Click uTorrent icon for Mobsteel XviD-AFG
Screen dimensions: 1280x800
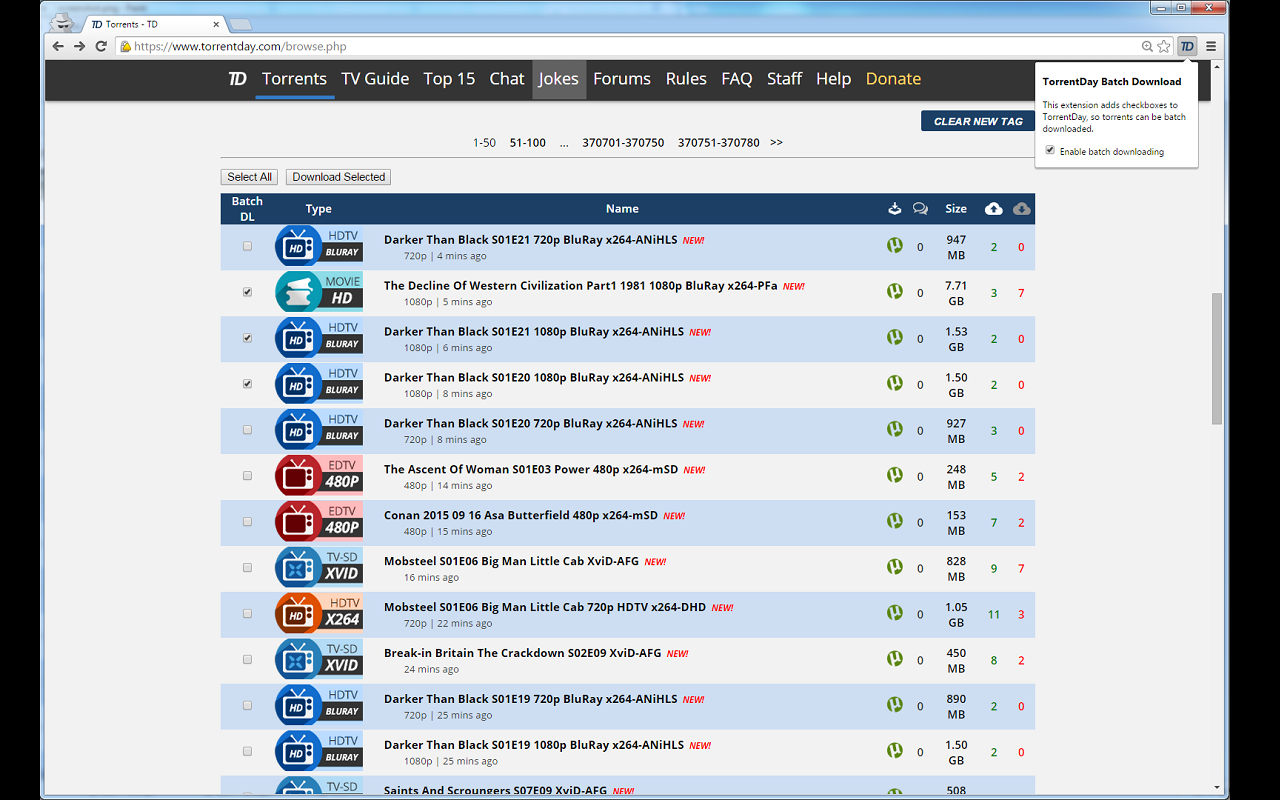tap(895, 567)
